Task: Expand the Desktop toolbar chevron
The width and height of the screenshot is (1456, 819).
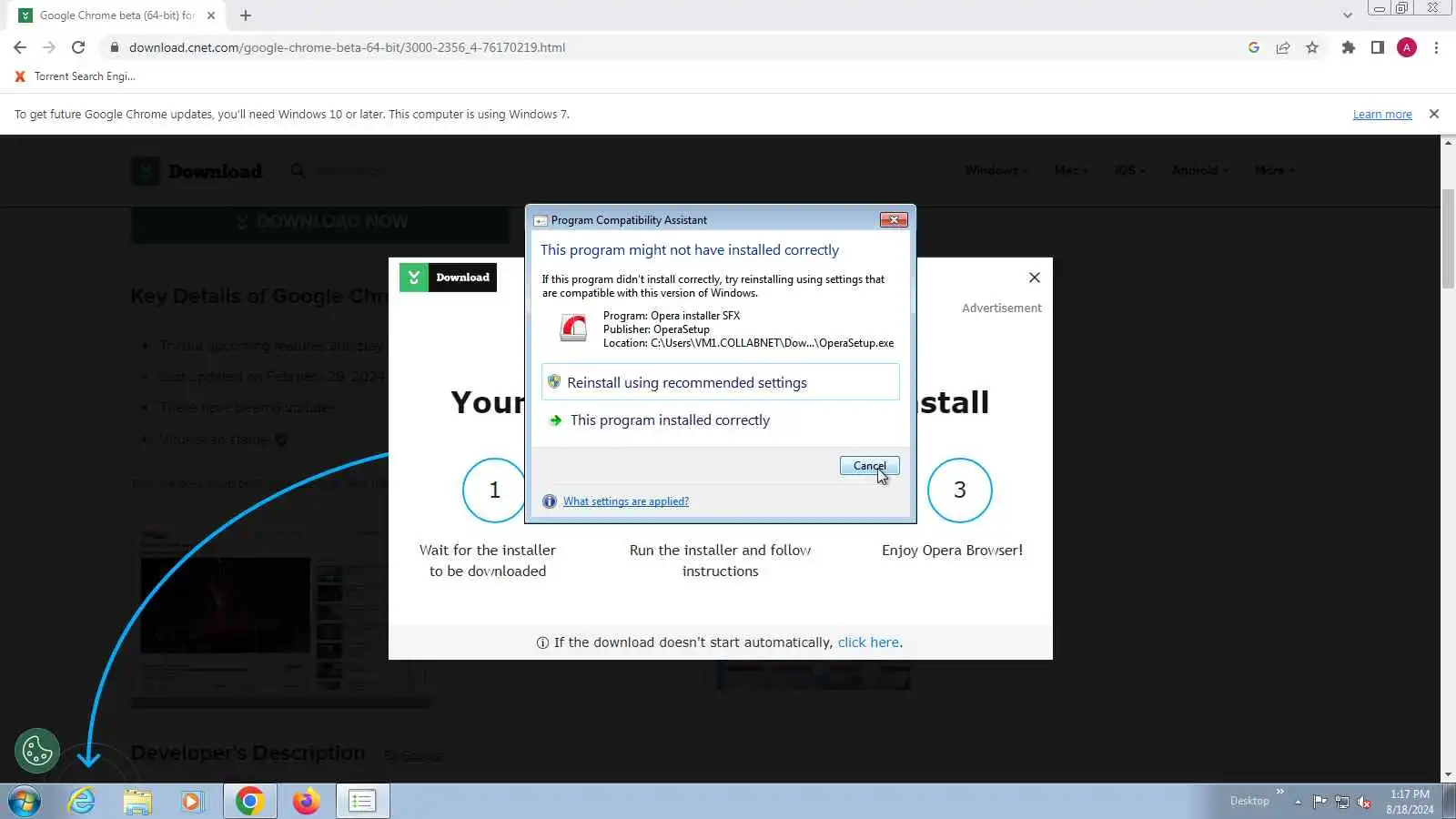Action: click(1280, 792)
